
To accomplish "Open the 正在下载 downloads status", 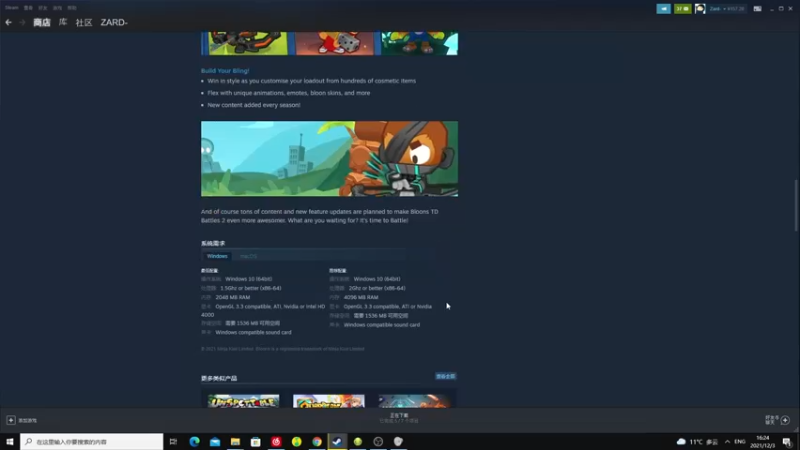I will tap(399, 418).
